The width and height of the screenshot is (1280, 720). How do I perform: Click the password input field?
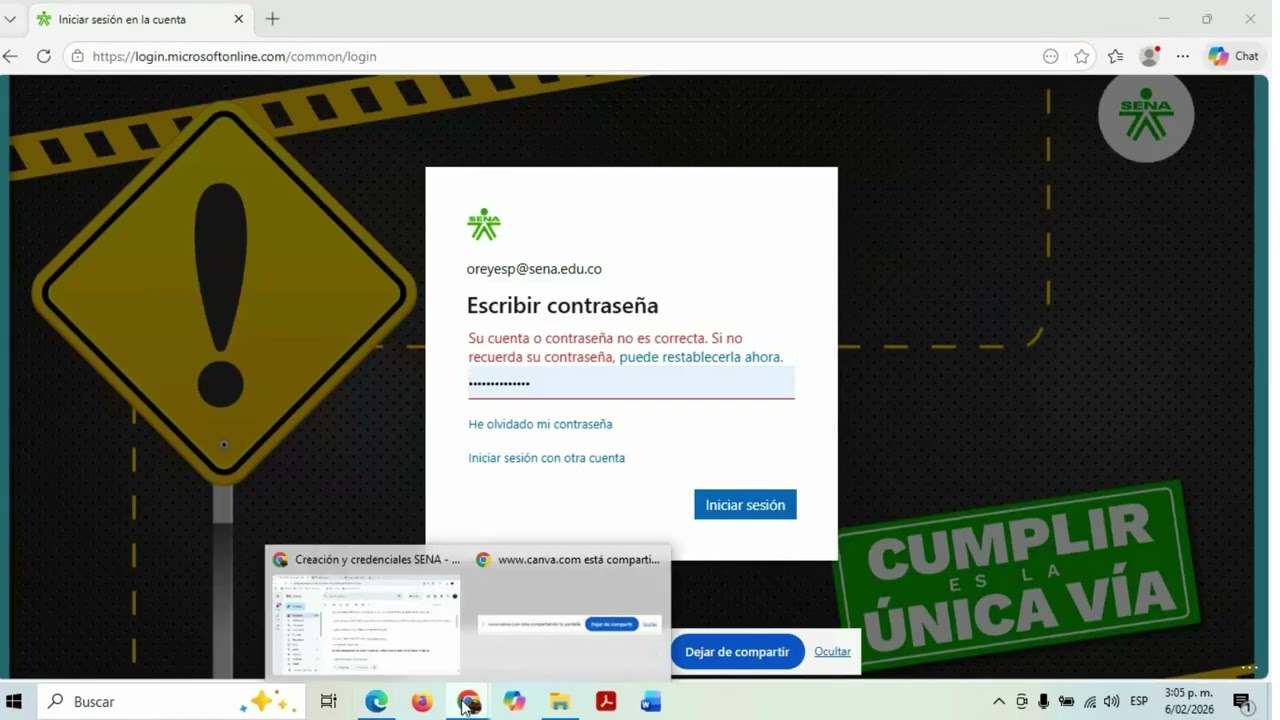631,383
